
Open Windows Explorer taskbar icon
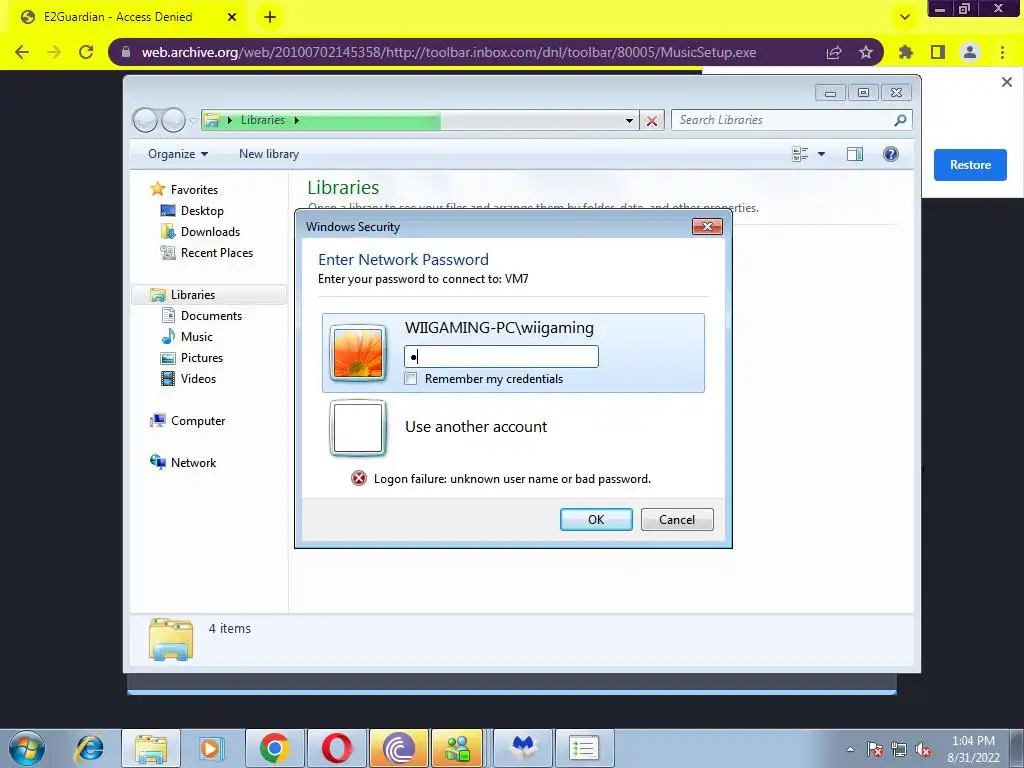click(151, 748)
